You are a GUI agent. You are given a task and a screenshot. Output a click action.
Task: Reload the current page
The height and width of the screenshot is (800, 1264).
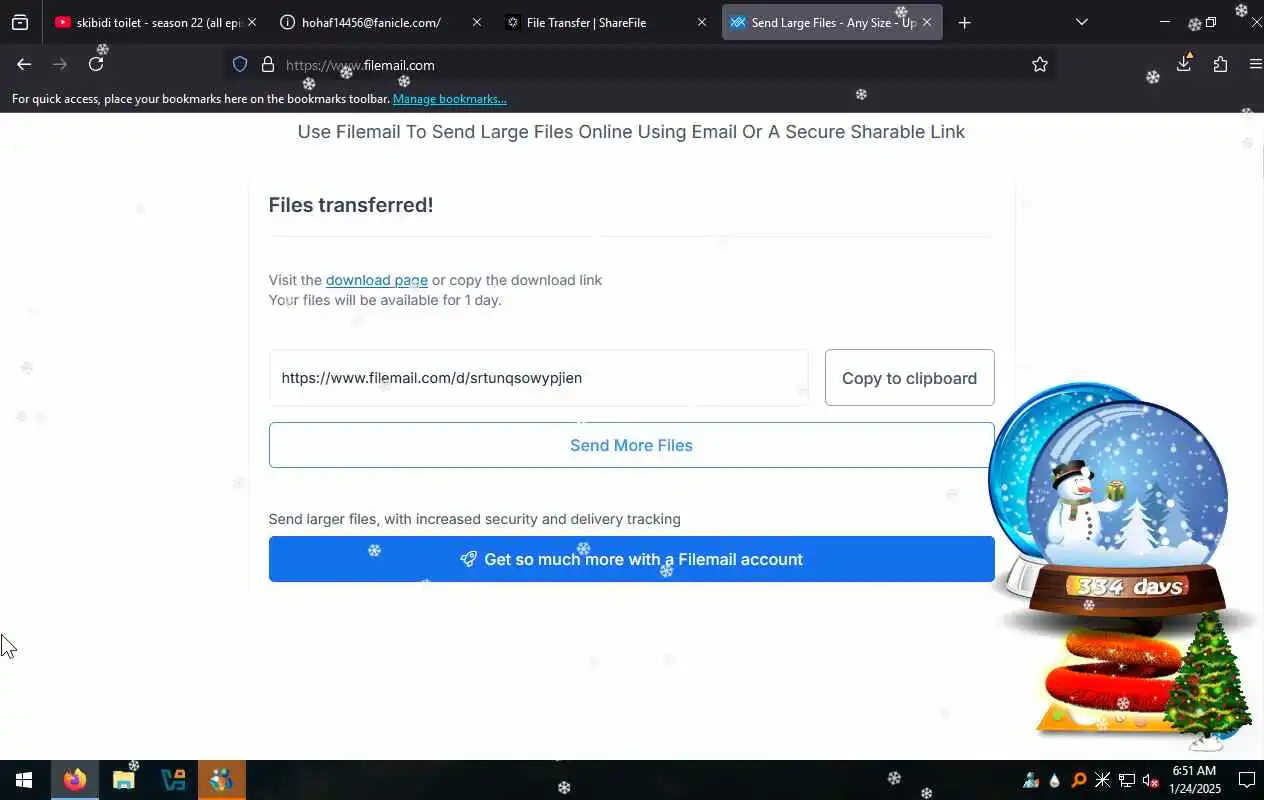pos(96,64)
